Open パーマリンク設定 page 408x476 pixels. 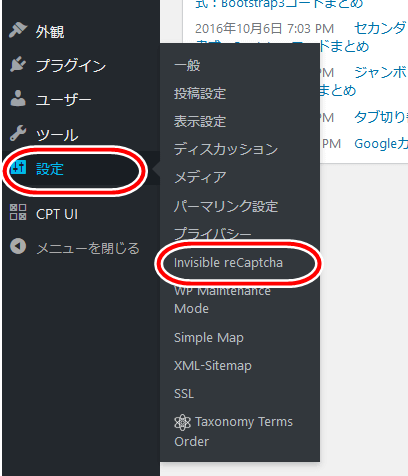(226, 206)
